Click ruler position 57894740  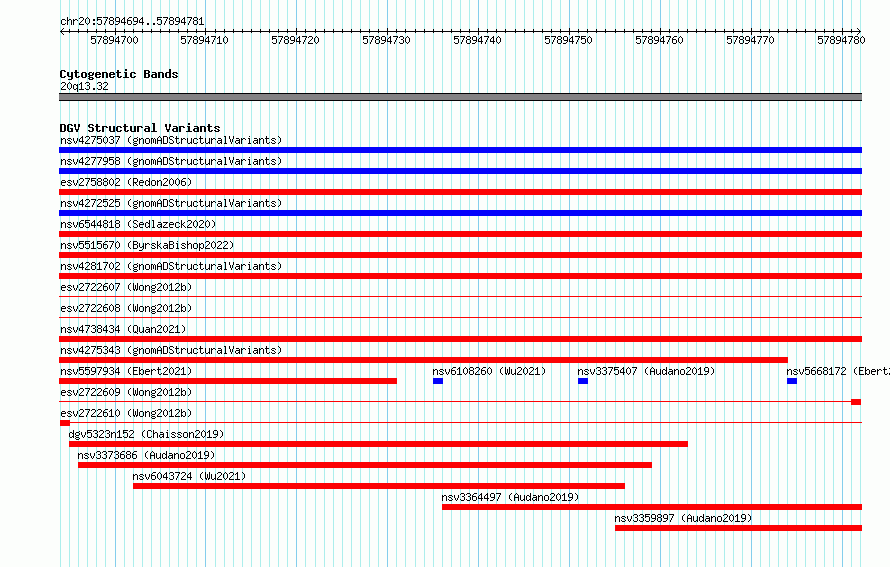[x=477, y=40]
